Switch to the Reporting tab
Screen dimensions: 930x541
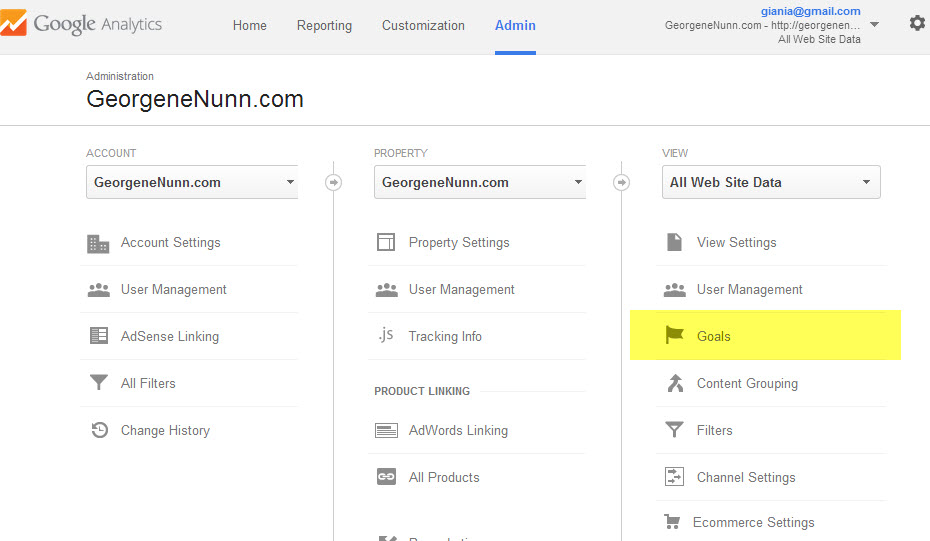(324, 26)
